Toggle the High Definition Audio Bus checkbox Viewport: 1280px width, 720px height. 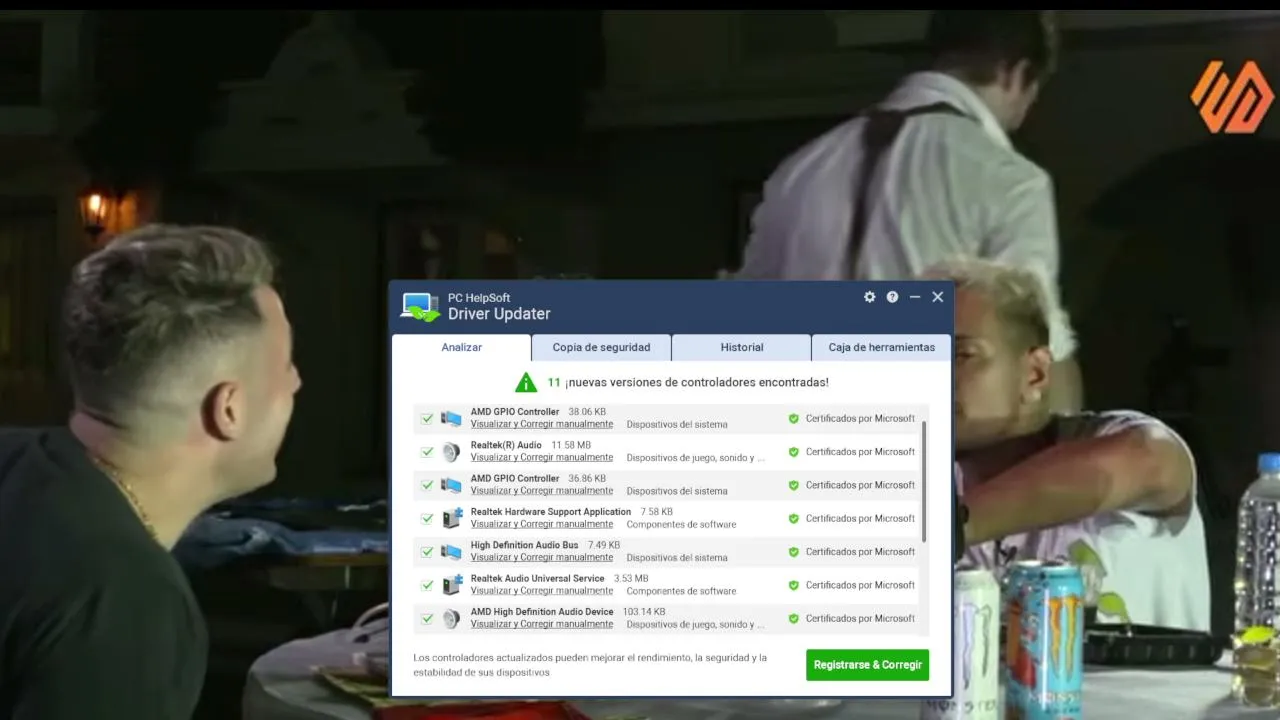click(x=427, y=552)
